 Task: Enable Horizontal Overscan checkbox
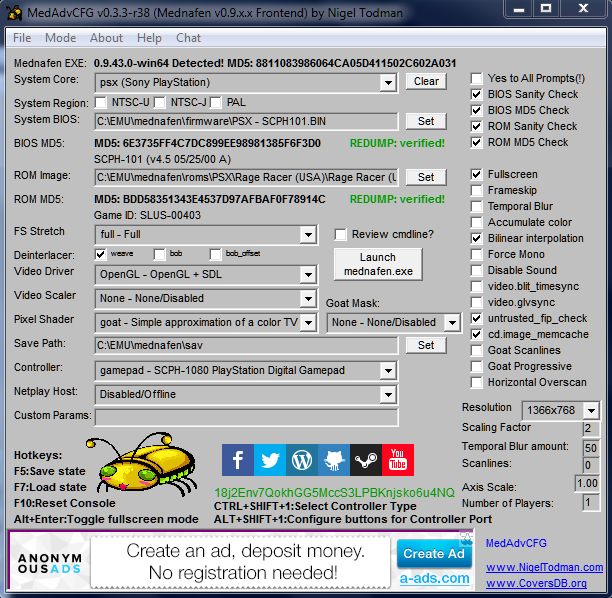(476, 383)
